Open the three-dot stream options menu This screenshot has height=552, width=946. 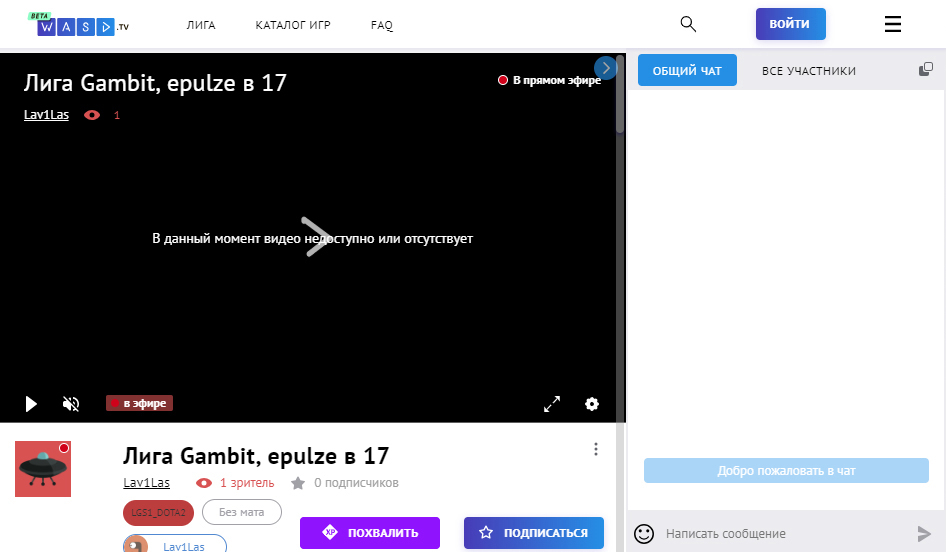[x=596, y=449]
